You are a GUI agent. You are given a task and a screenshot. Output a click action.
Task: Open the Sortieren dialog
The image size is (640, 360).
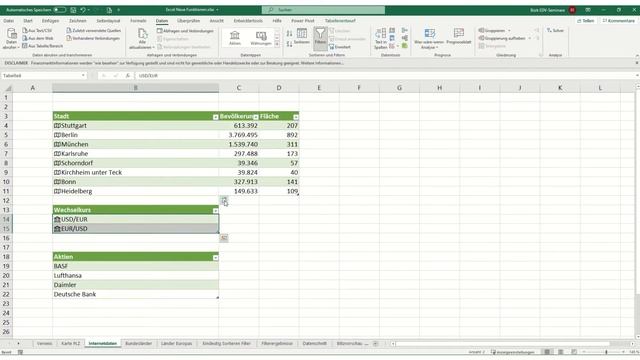coord(302,37)
